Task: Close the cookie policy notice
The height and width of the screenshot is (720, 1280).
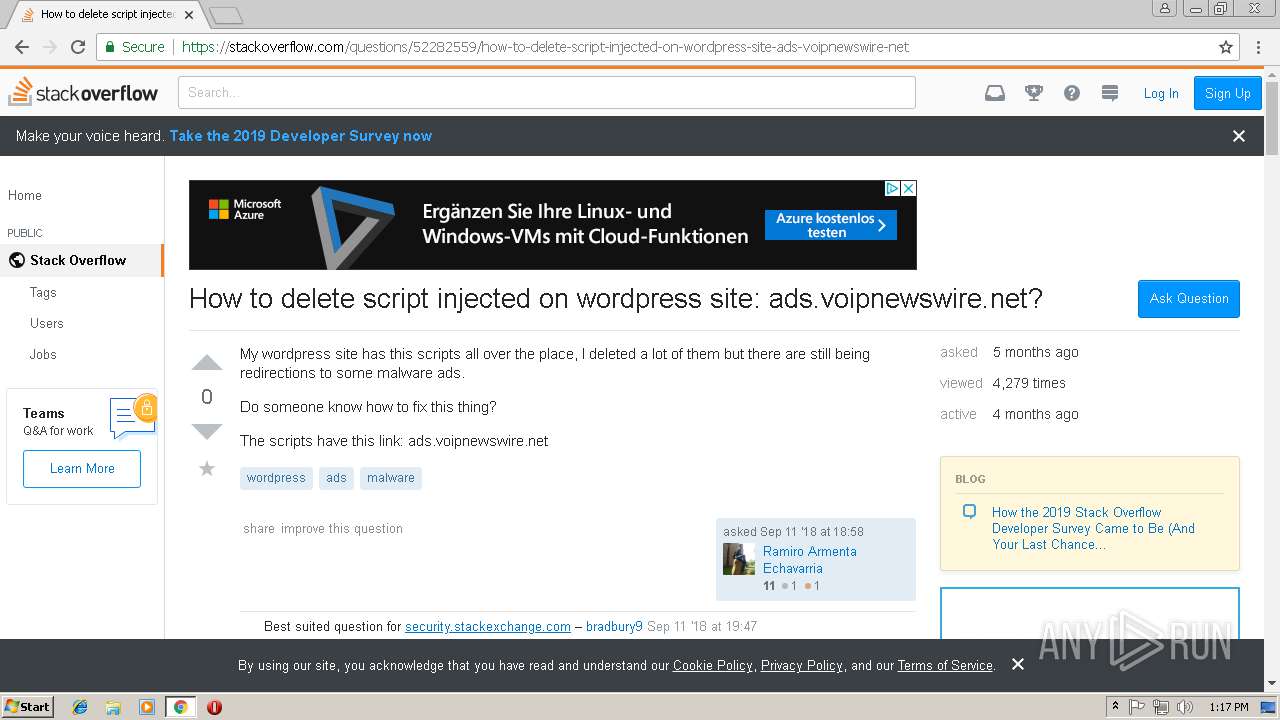Action: tap(1018, 664)
